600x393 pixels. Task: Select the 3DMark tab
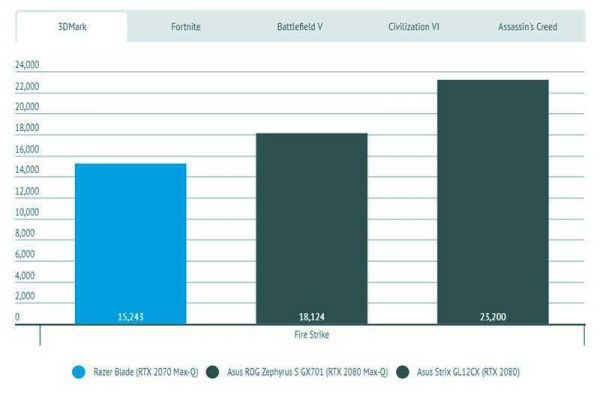coord(72,27)
